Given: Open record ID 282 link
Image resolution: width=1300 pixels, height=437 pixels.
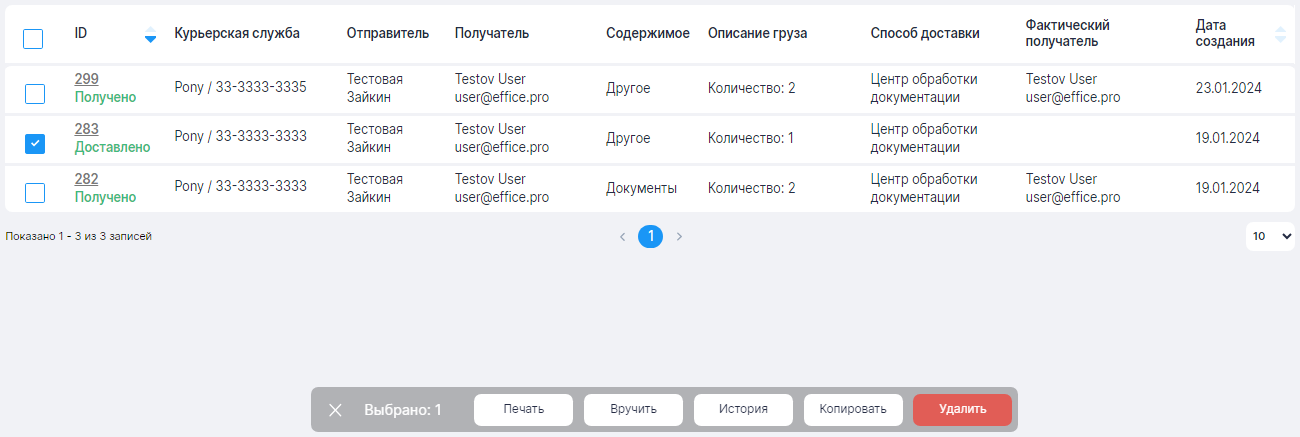Looking at the screenshot, I should [86, 179].
